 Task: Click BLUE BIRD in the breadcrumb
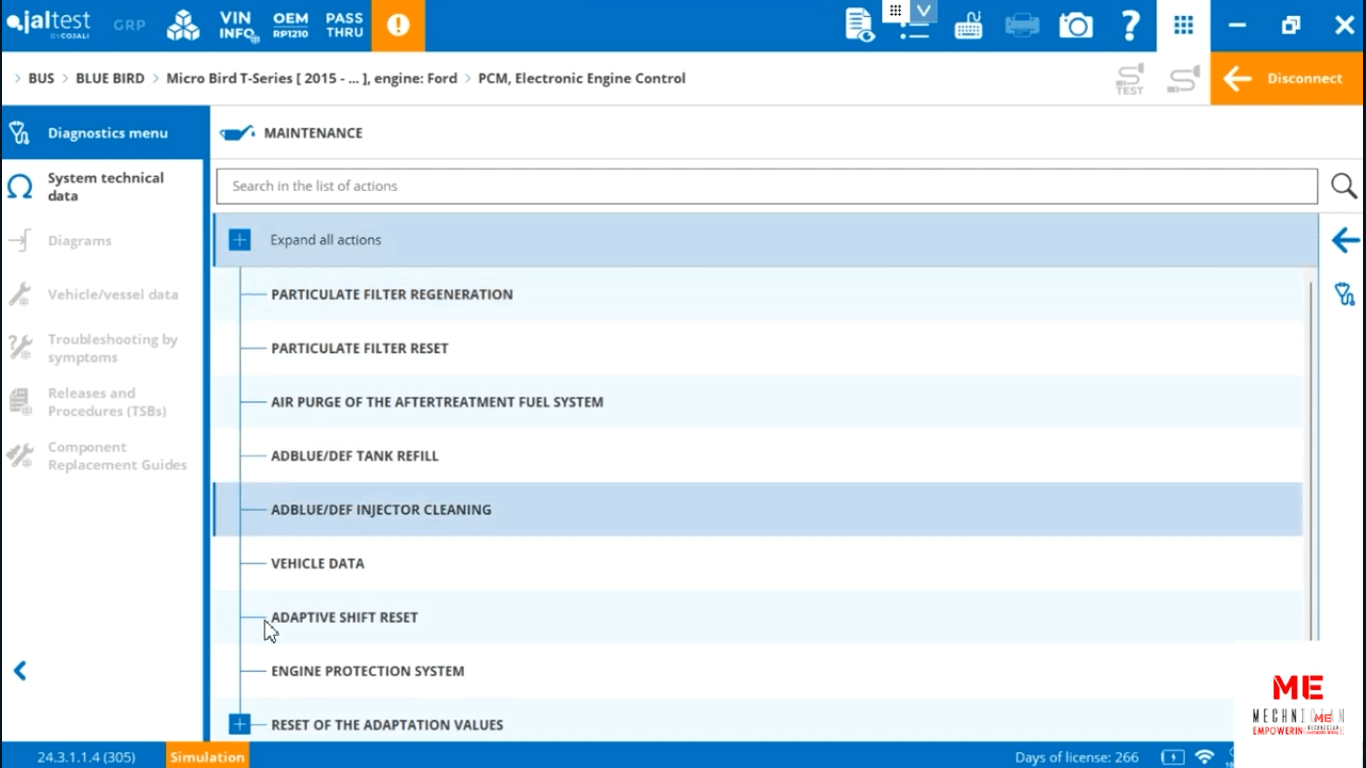click(x=110, y=78)
